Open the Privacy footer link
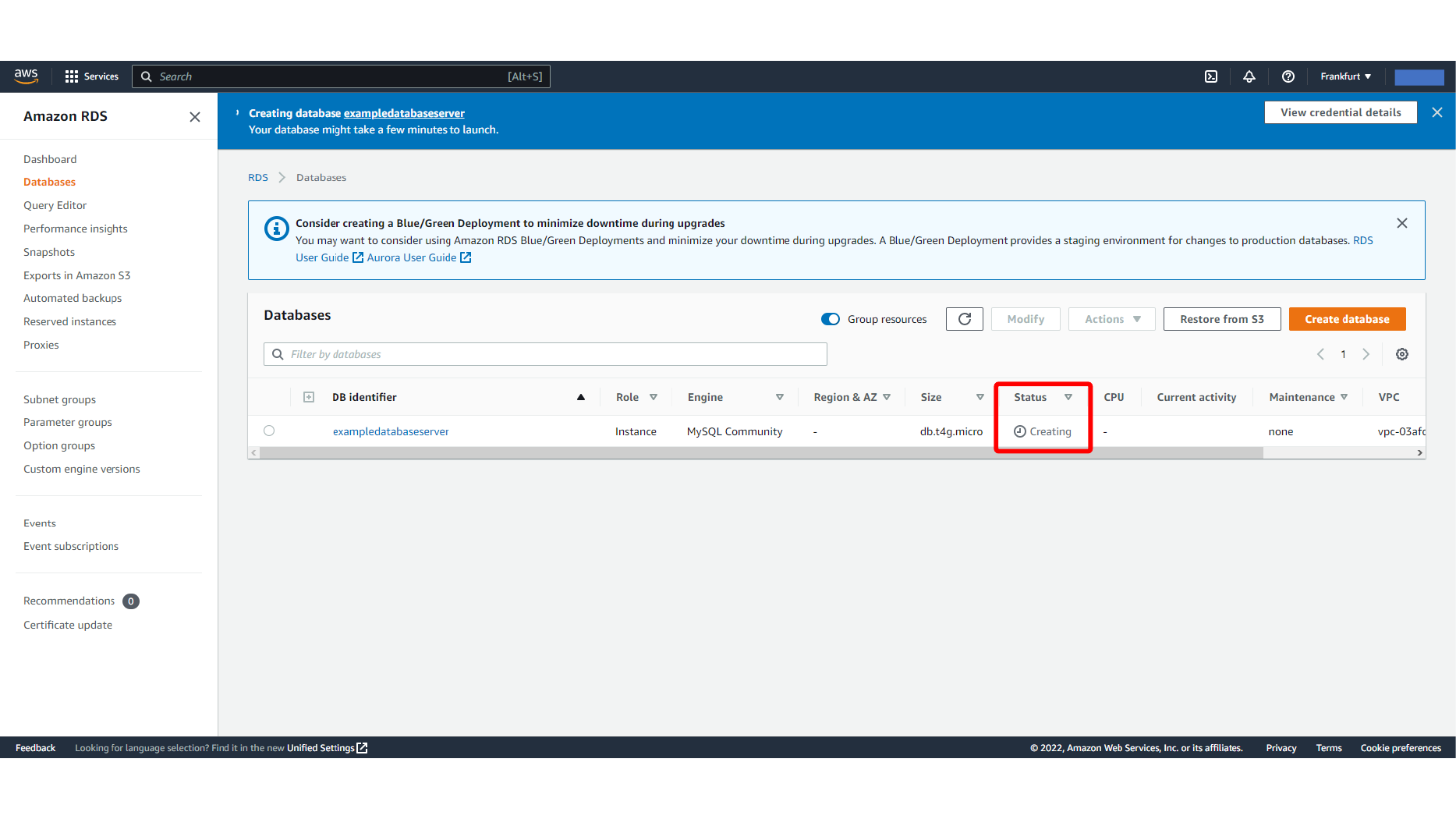1456x819 pixels. (x=1281, y=748)
